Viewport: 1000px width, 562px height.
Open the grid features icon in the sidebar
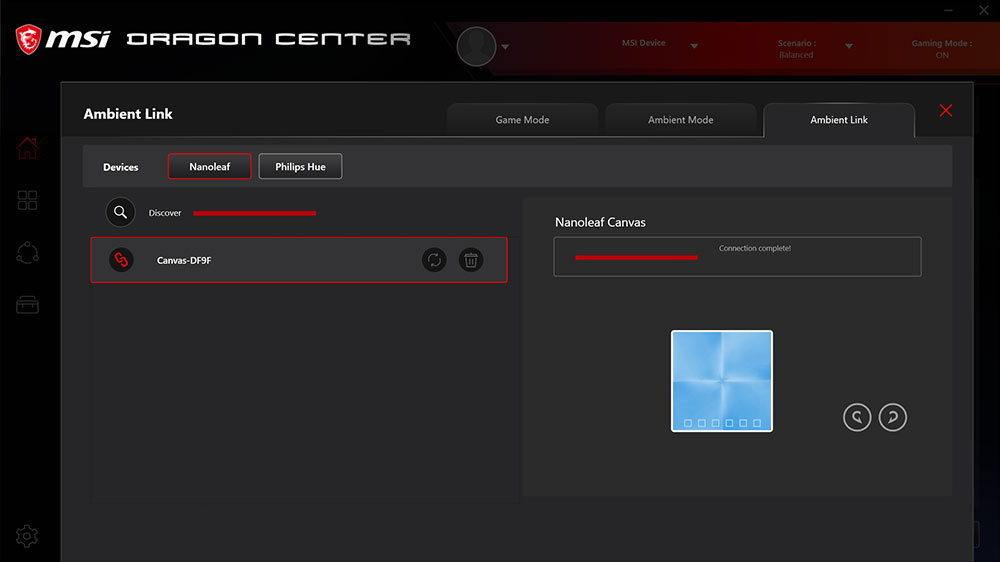coord(27,200)
